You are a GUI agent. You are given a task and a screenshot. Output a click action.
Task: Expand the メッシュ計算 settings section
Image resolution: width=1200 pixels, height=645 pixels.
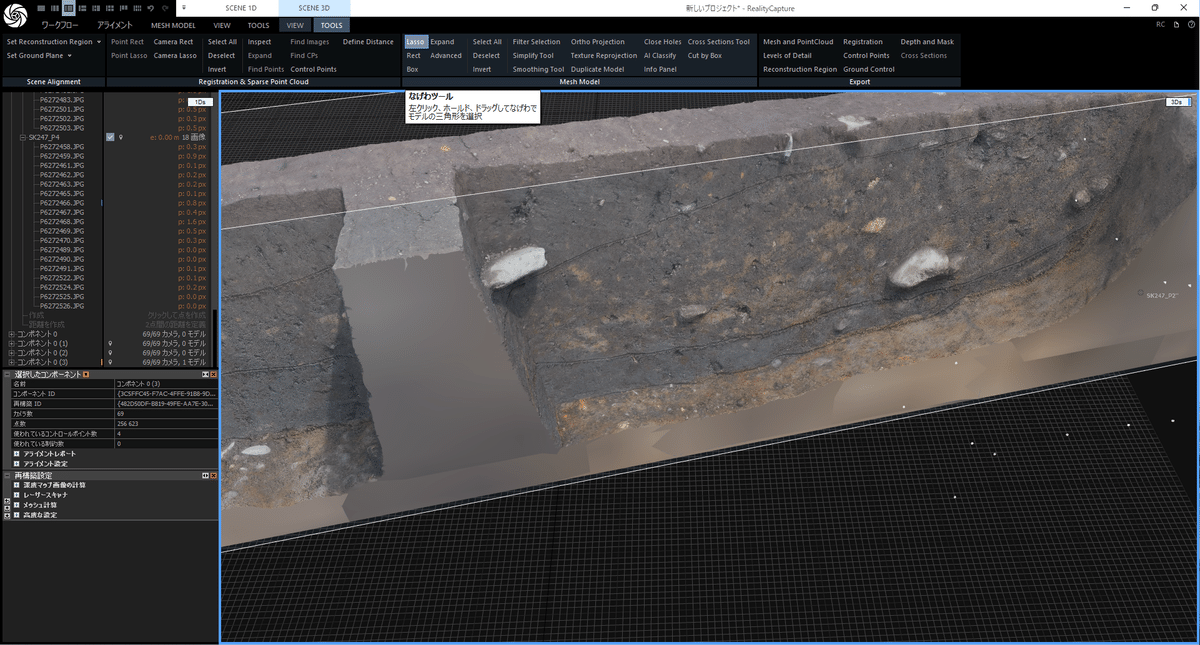17,505
